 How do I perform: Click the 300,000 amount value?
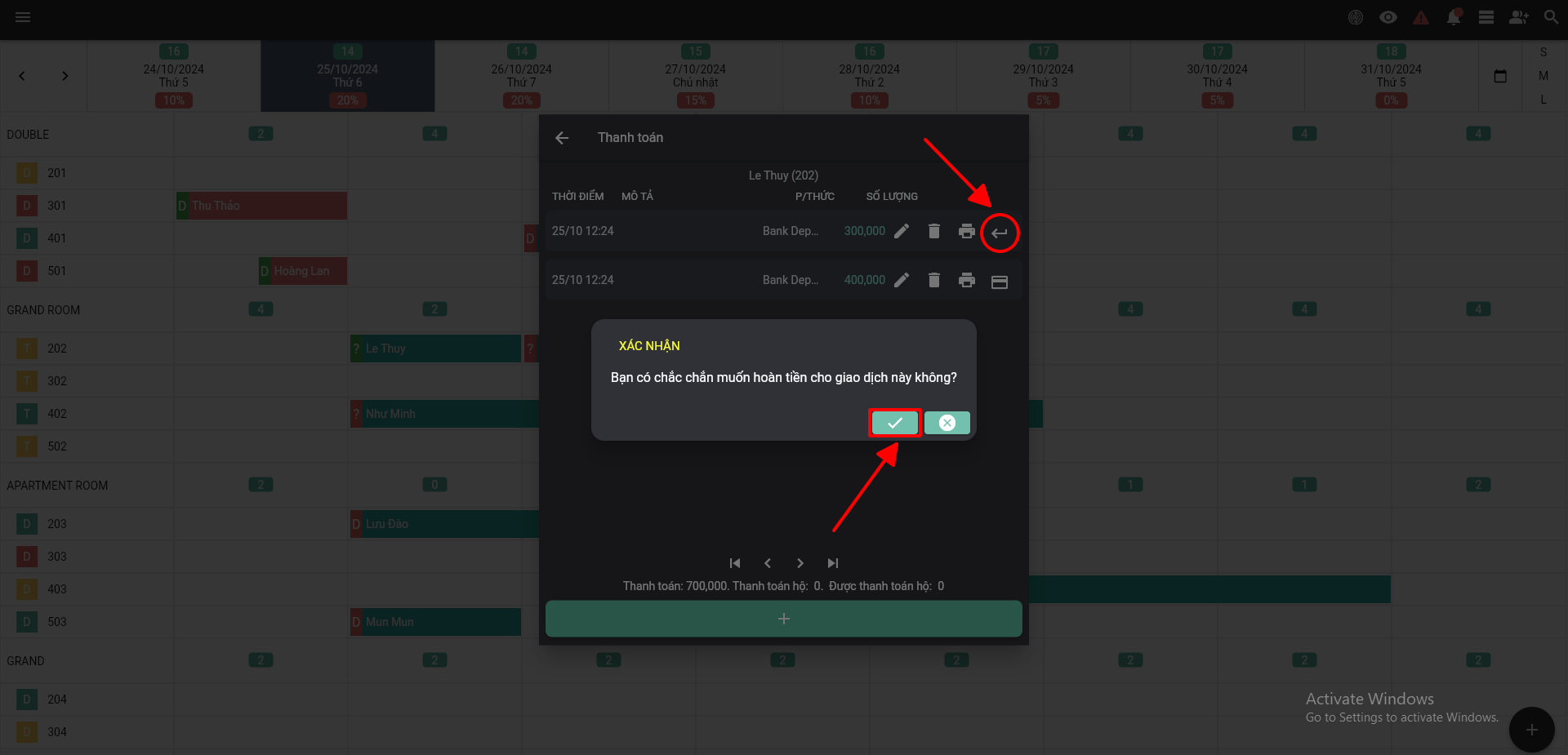click(x=865, y=231)
